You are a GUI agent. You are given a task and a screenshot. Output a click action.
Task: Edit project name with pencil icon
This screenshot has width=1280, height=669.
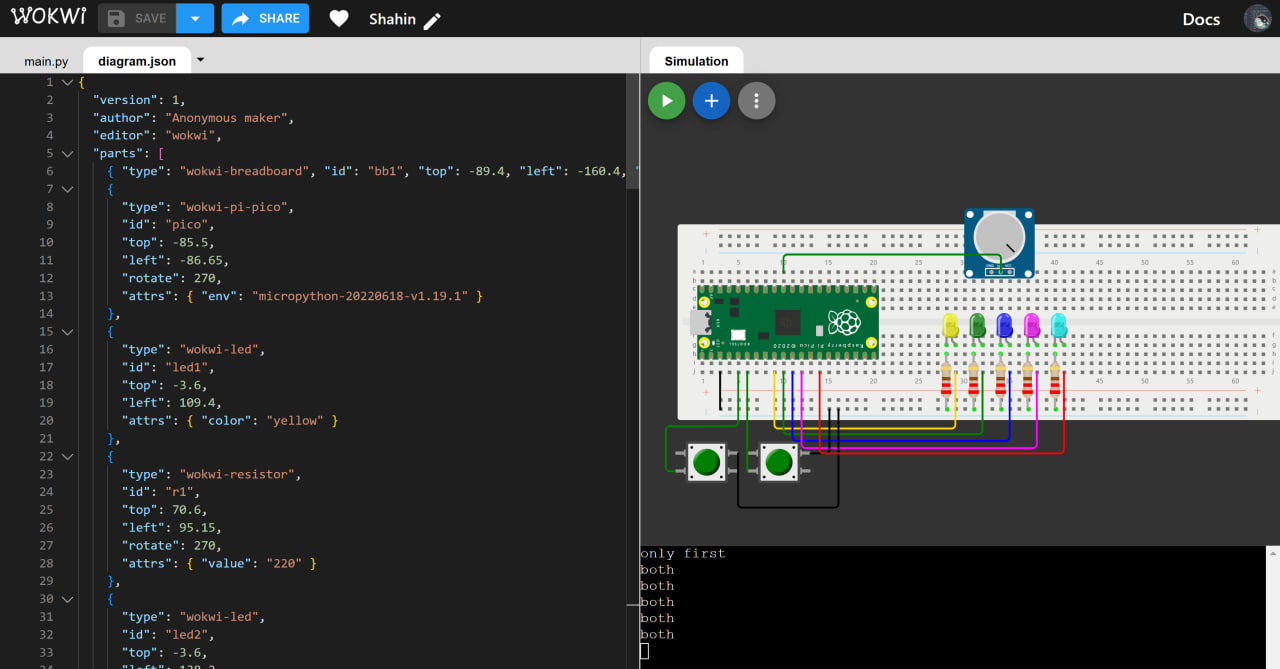pyautogui.click(x=432, y=20)
